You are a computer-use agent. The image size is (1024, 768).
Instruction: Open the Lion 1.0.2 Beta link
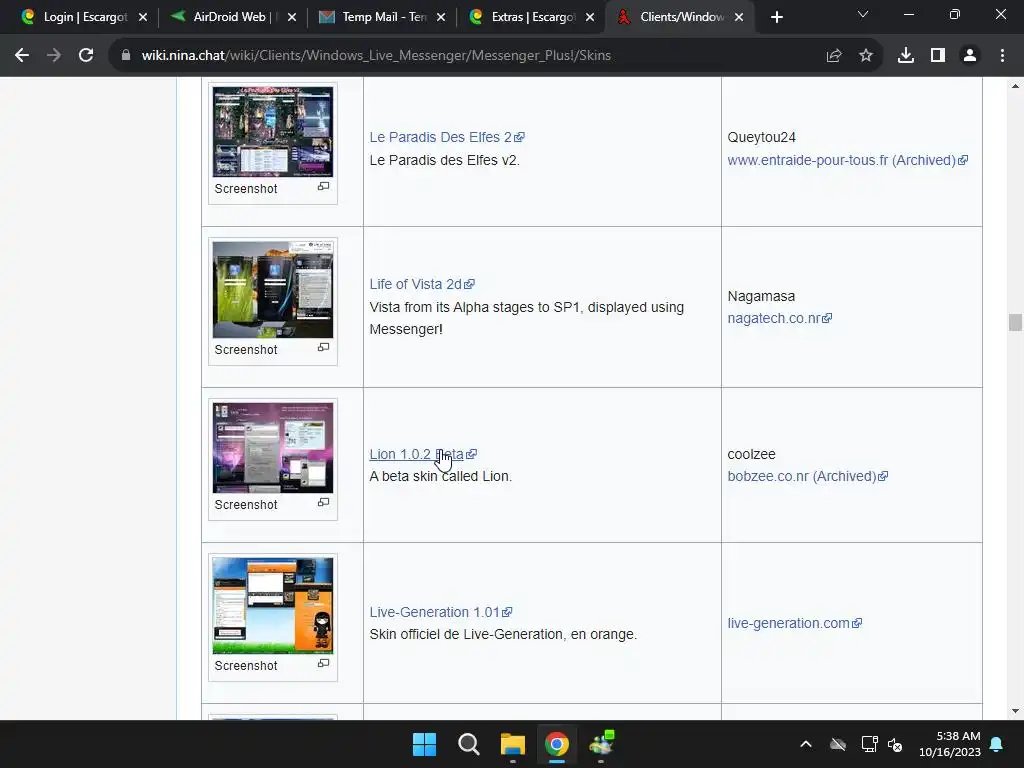click(x=423, y=454)
